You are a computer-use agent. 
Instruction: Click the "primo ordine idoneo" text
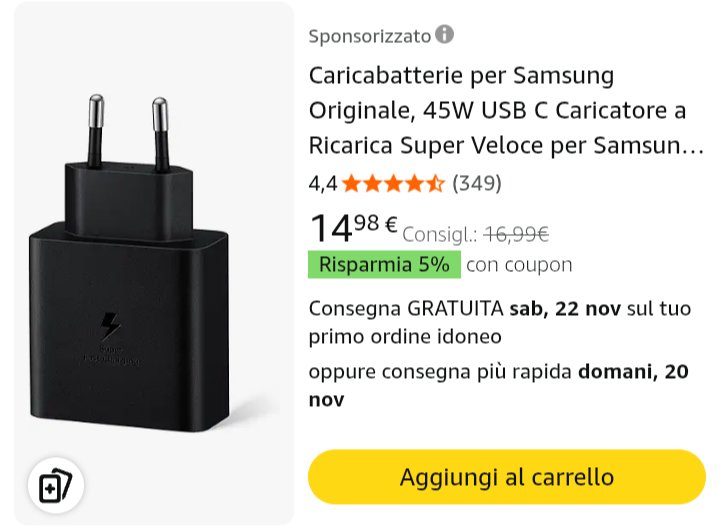click(x=405, y=336)
